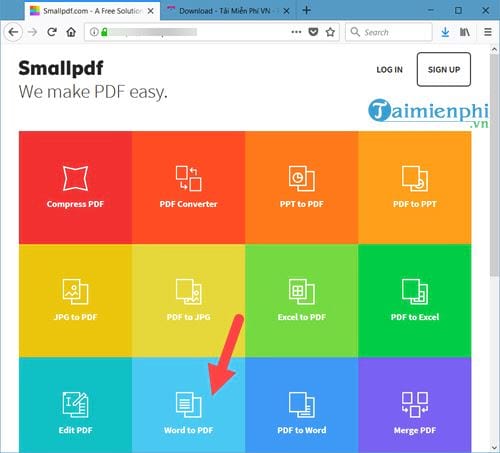Bookmark this page with the star
This screenshot has height=453, width=500.
(330, 32)
